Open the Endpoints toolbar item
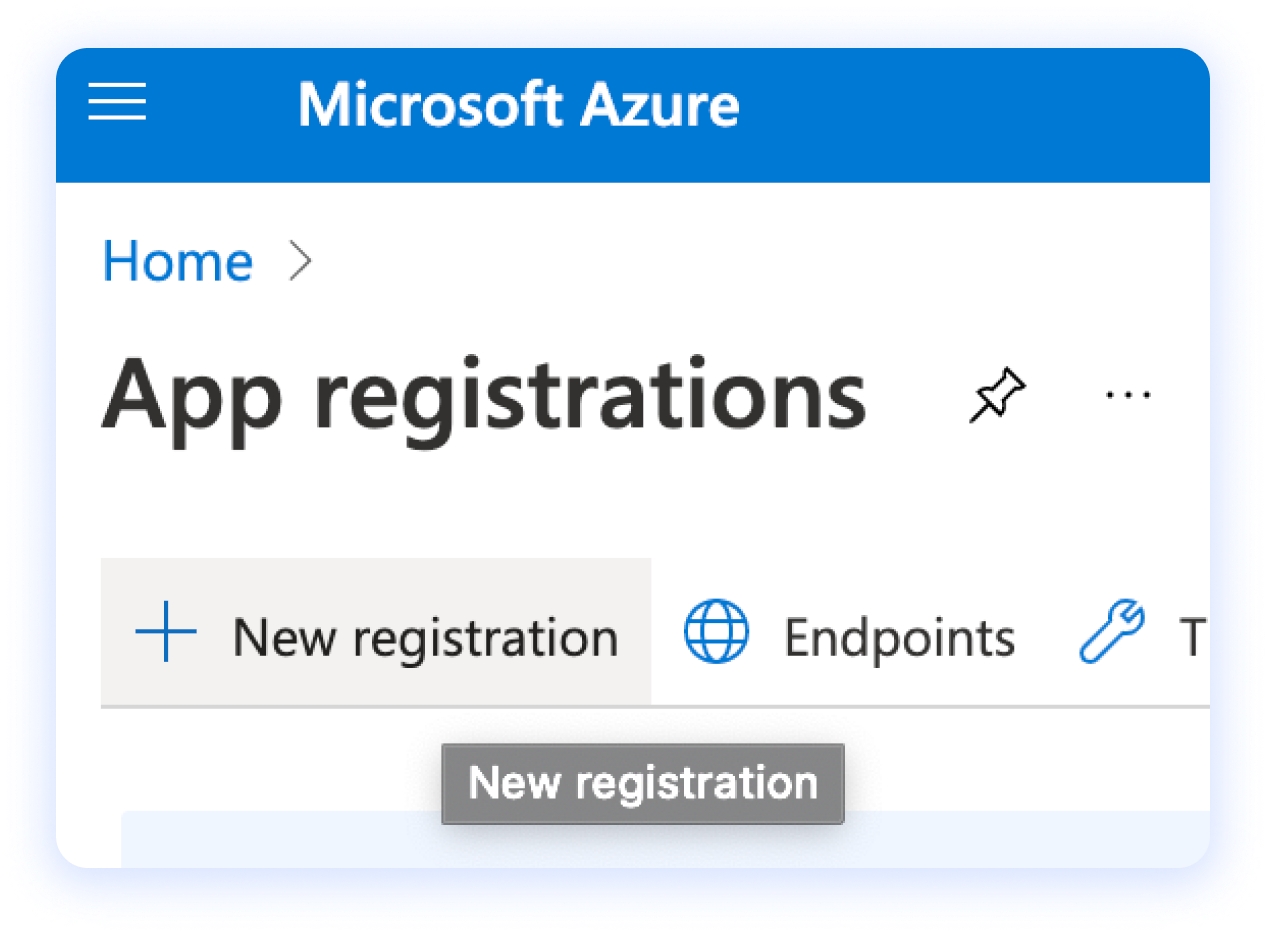Screen dimensions: 1266x932 [x=850, y=635]
